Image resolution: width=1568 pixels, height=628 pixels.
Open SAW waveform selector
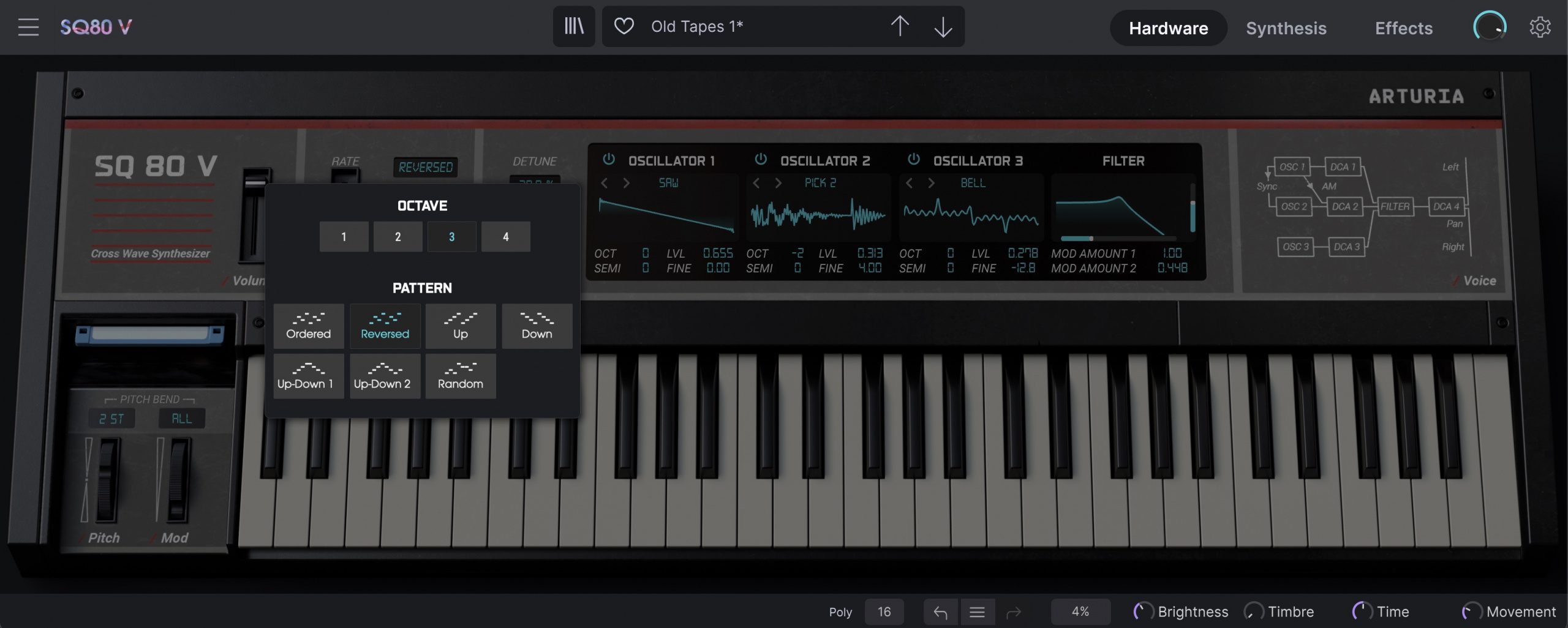click(x=668, y=183)
